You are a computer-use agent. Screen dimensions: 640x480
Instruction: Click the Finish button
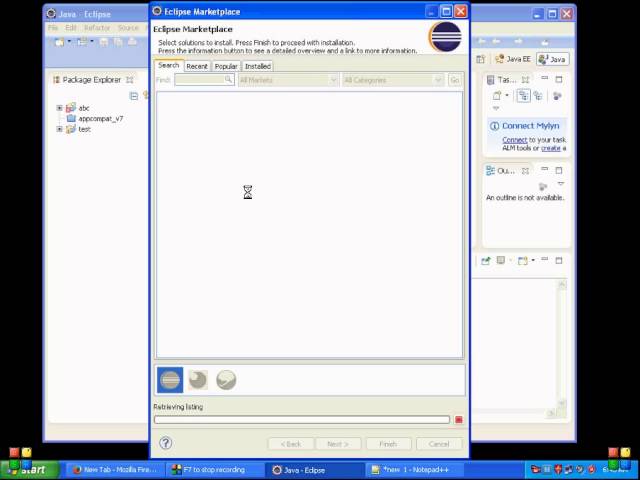(x=388, y=444)
